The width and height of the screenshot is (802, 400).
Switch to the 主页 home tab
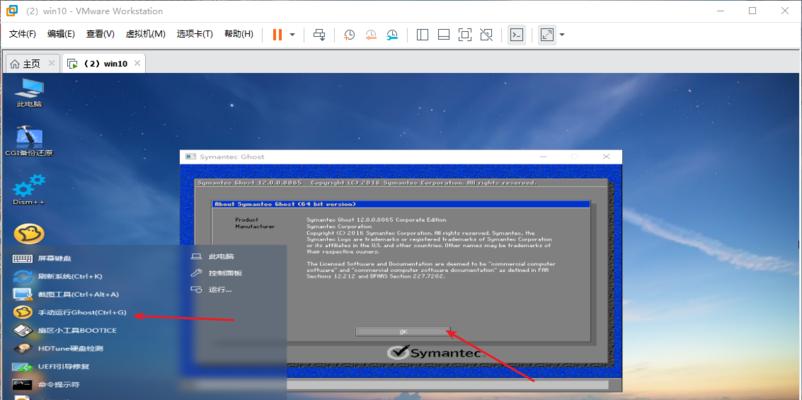coord(26,64)
